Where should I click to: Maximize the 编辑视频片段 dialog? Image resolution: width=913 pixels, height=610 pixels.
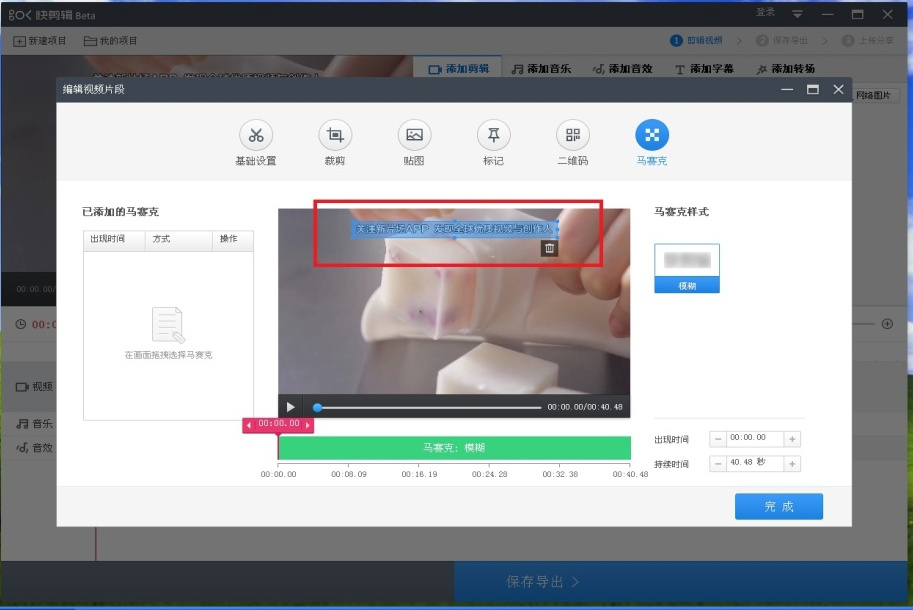tap(812, 89)
